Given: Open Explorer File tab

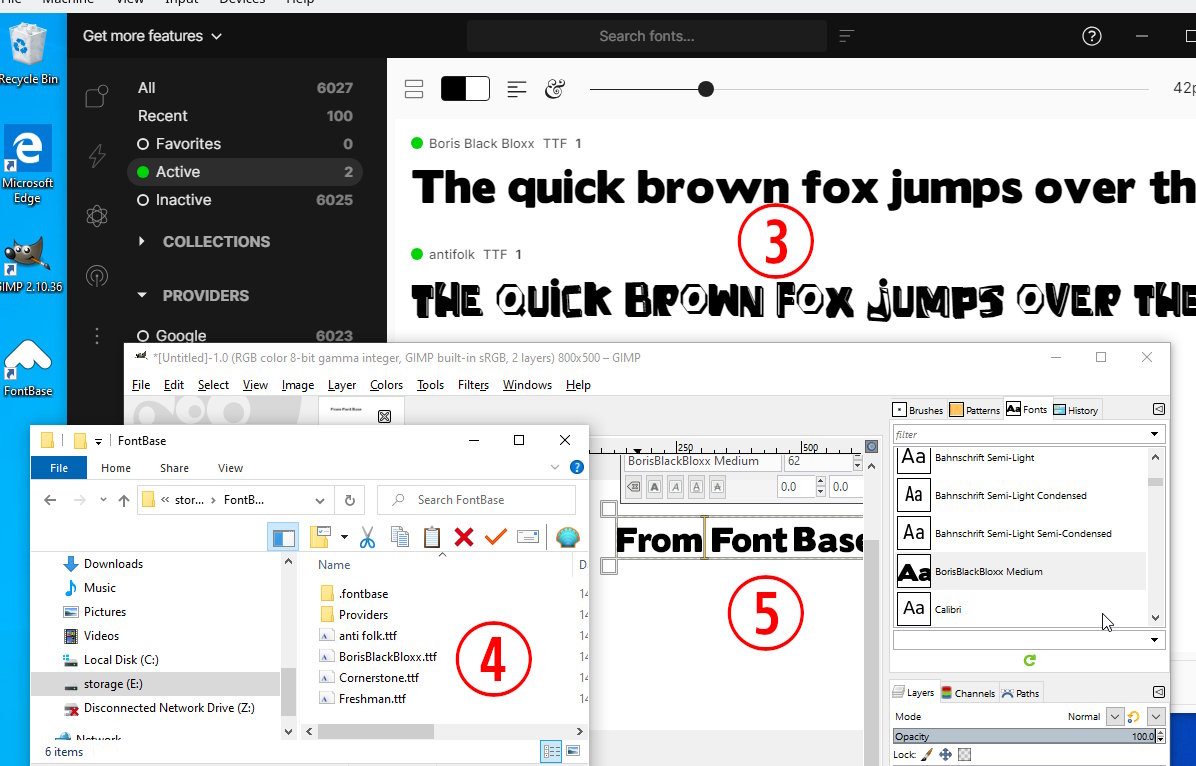Looking at the screenshot, I should (59, 468).
